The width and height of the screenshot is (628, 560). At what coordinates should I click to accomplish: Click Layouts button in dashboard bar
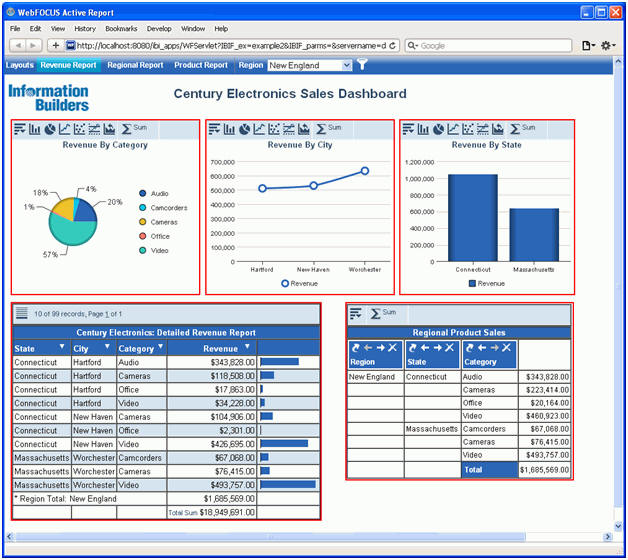(x=20, y=65)
